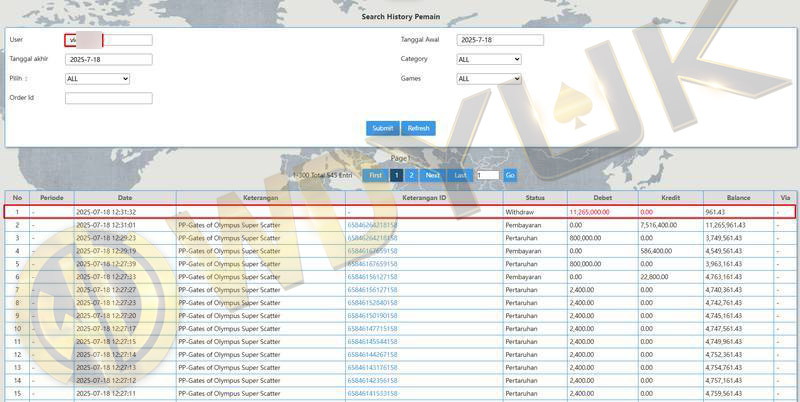This screenshot has width=800, height=402.
Task: Click the Balance column header
Action: click(739, 197)
